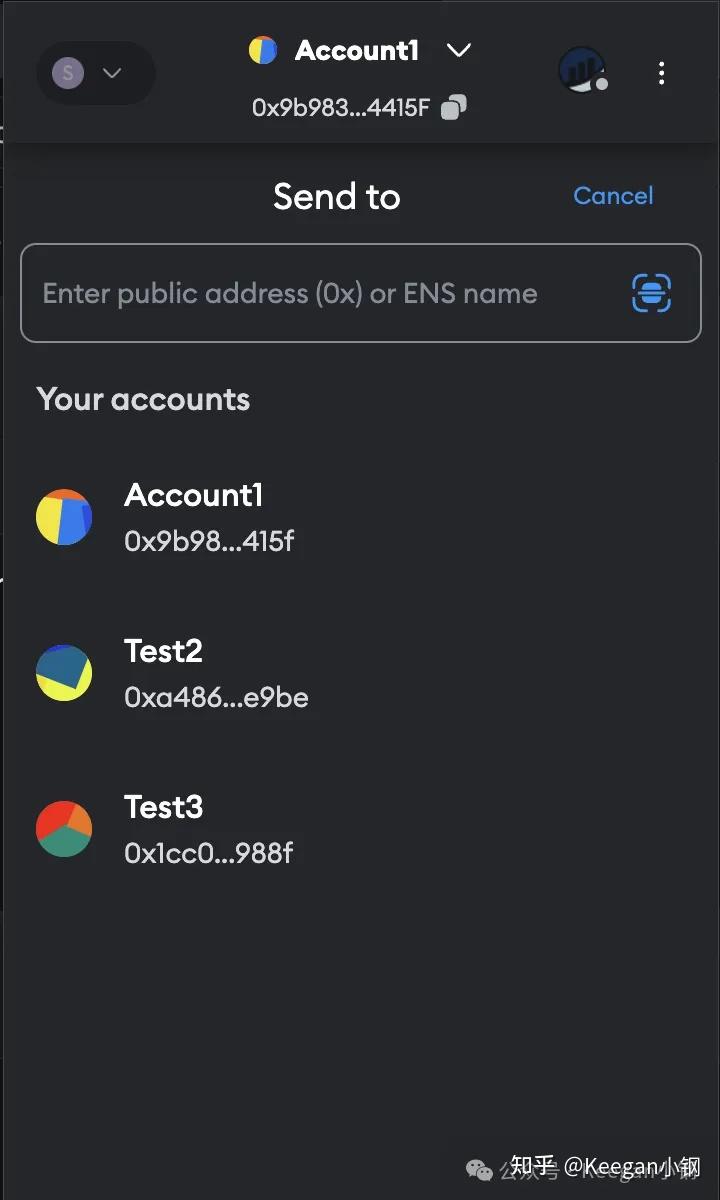
Task: Focus the public address or ENS input
Action: 320,293
